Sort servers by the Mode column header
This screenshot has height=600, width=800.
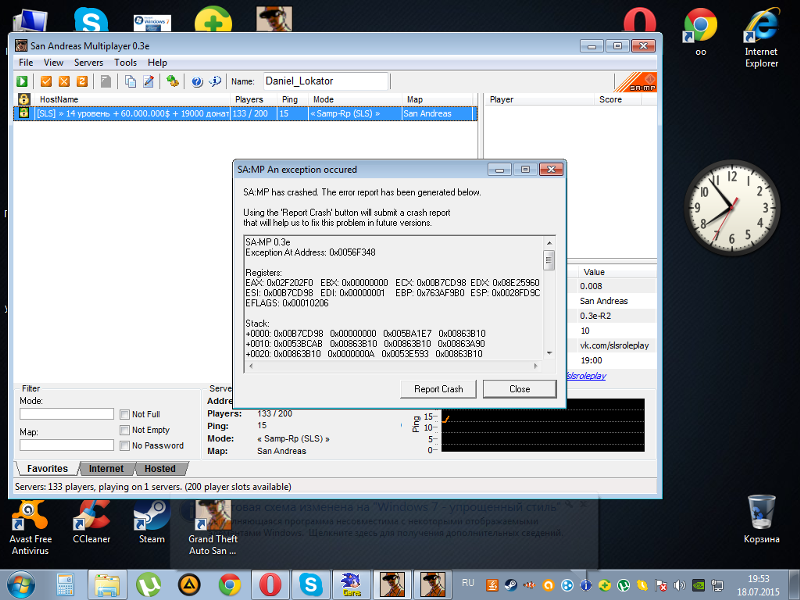tap(355, 99)
